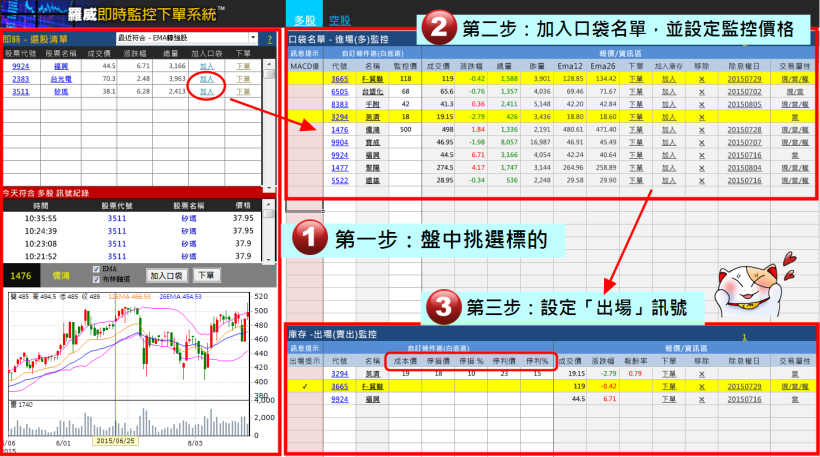Toggle the 布林軌道 Bollinger band checkbox
This screenshot has width=820, height=457.
coord(96,279)
